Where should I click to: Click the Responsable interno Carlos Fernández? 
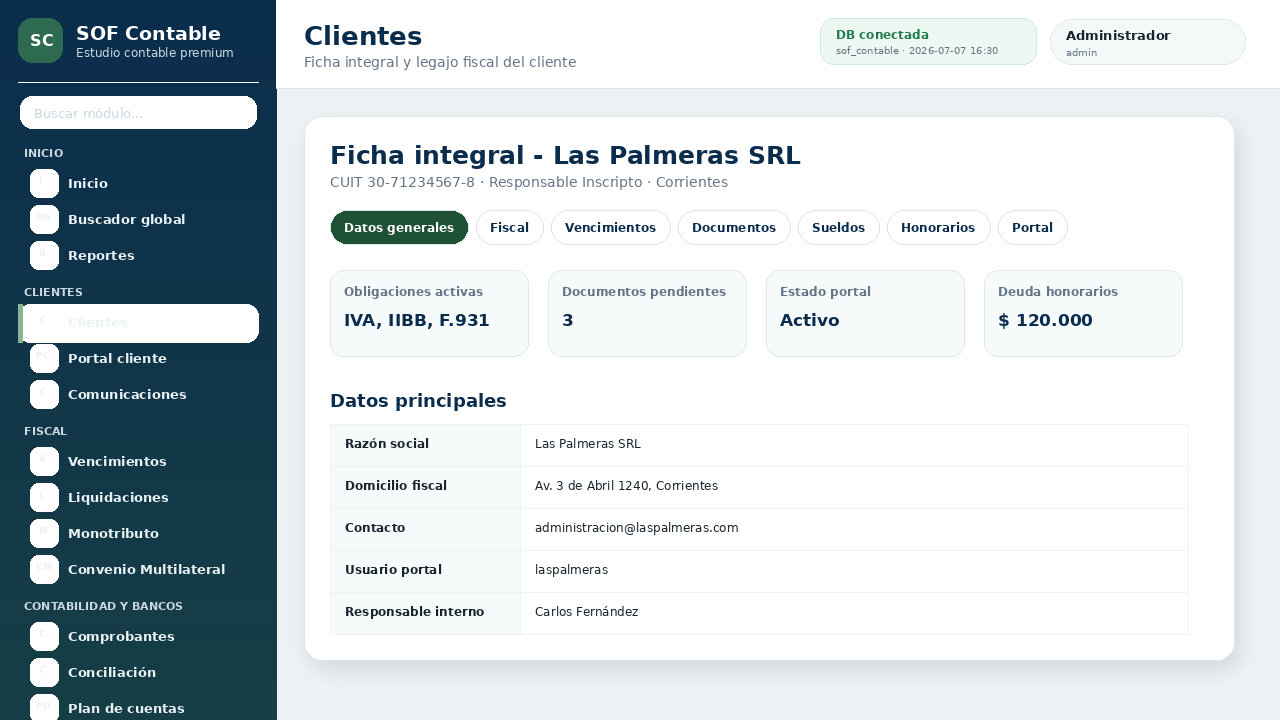(x=586, y=612)
